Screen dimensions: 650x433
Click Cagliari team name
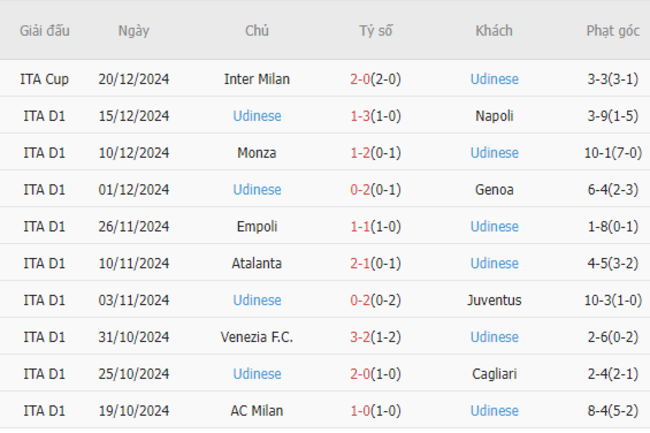pos(494,374)
